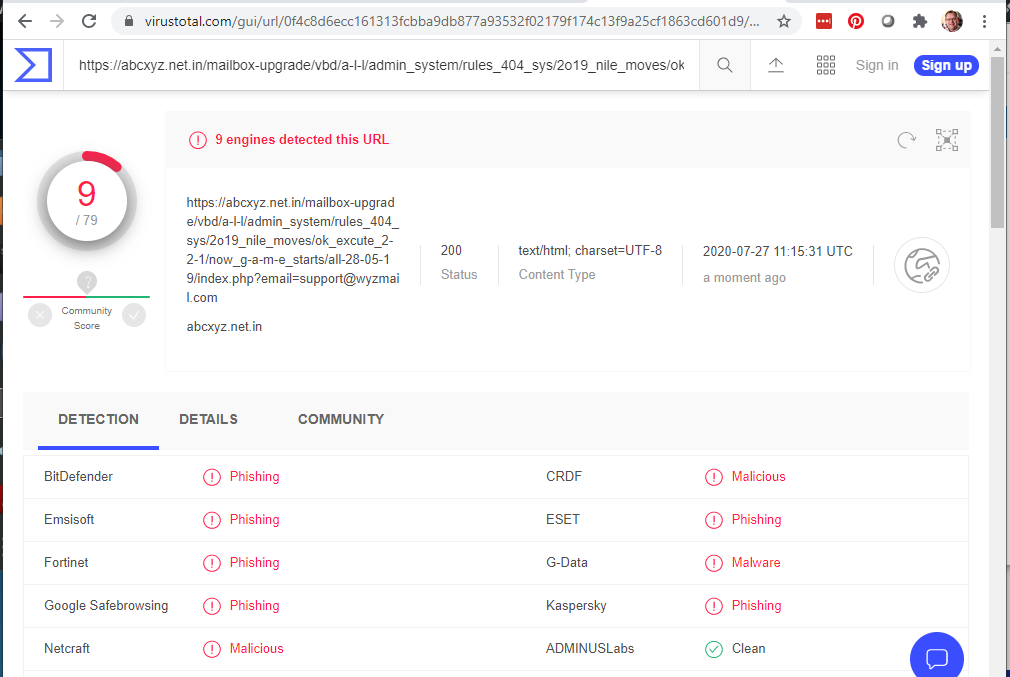Open the chat bubble widget
The width and height of the screenshot is (1010, 677).
coord(936,657)
